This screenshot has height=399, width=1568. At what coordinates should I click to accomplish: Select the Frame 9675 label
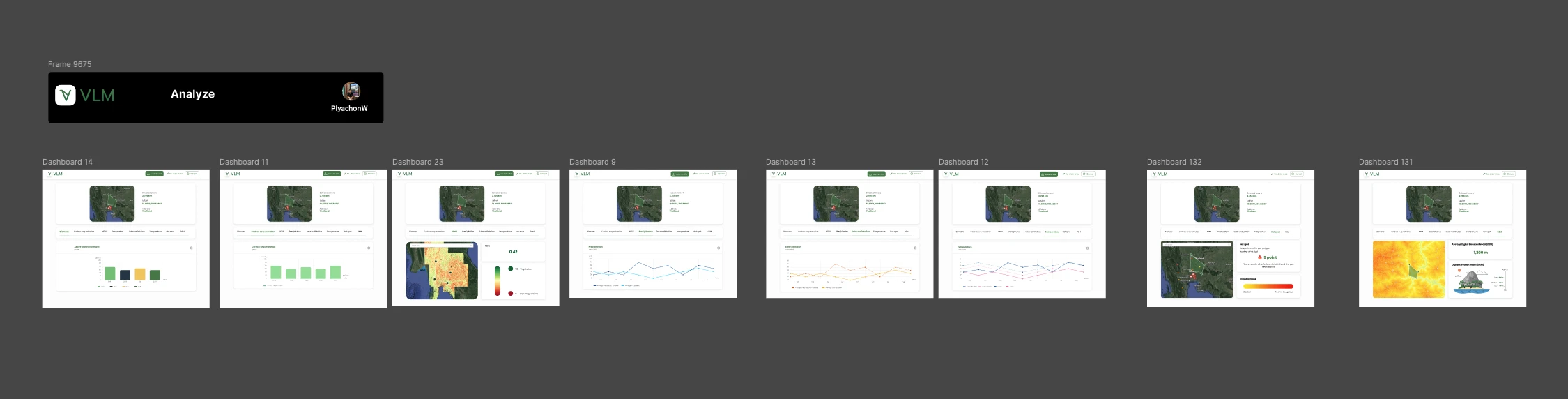70,64
